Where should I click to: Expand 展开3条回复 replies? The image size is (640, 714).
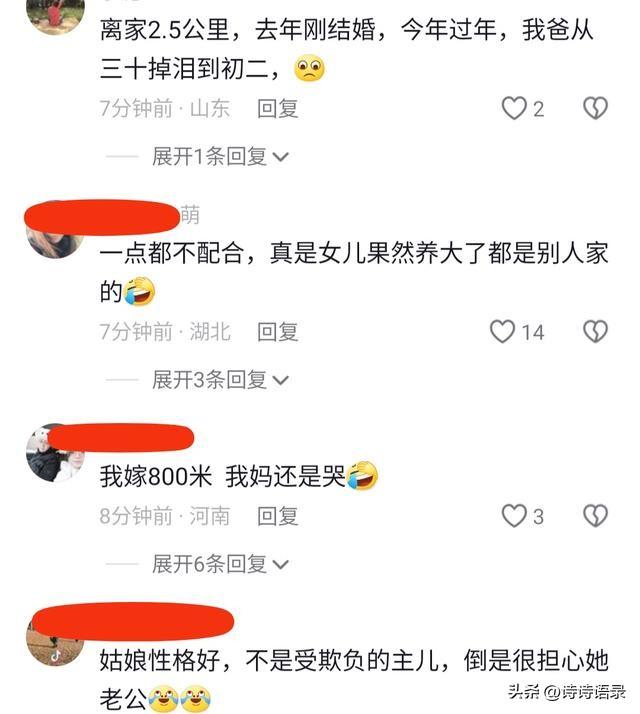pos(220,380)
